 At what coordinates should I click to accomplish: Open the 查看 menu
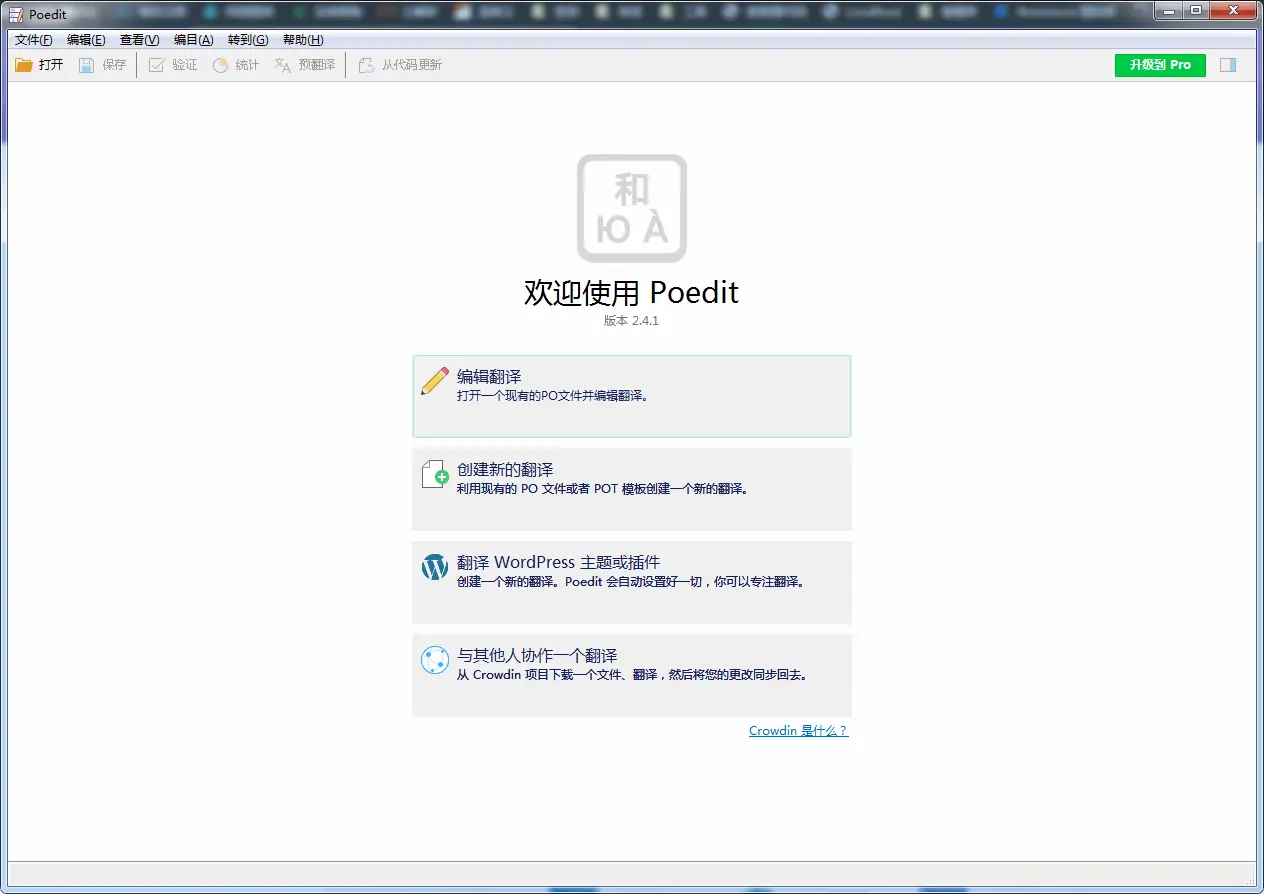(138, 40)
